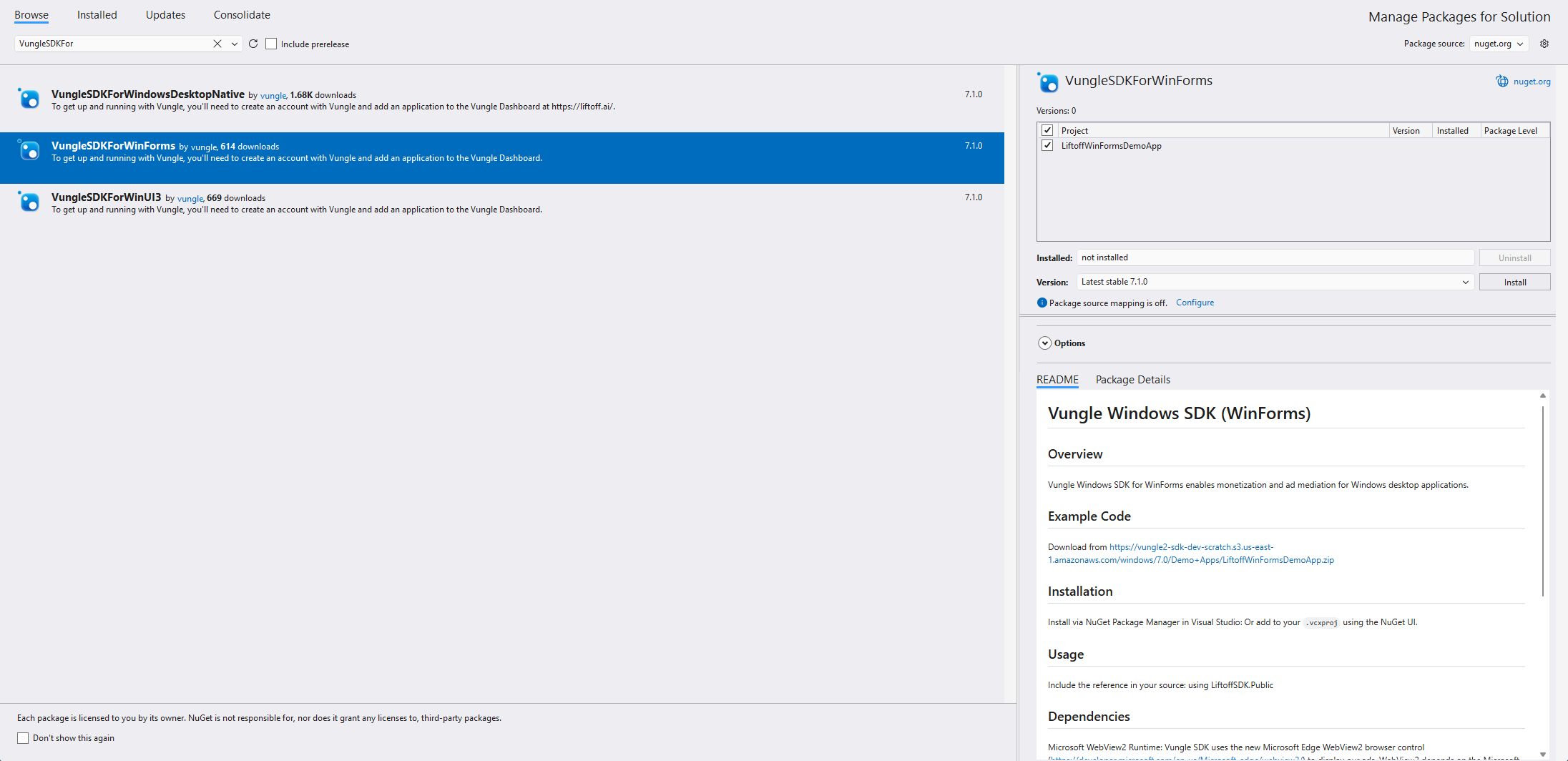This screenshot has height=761, width=1568.
Task: Clear the VungleSDKFor search text
Action: [217, 44]
